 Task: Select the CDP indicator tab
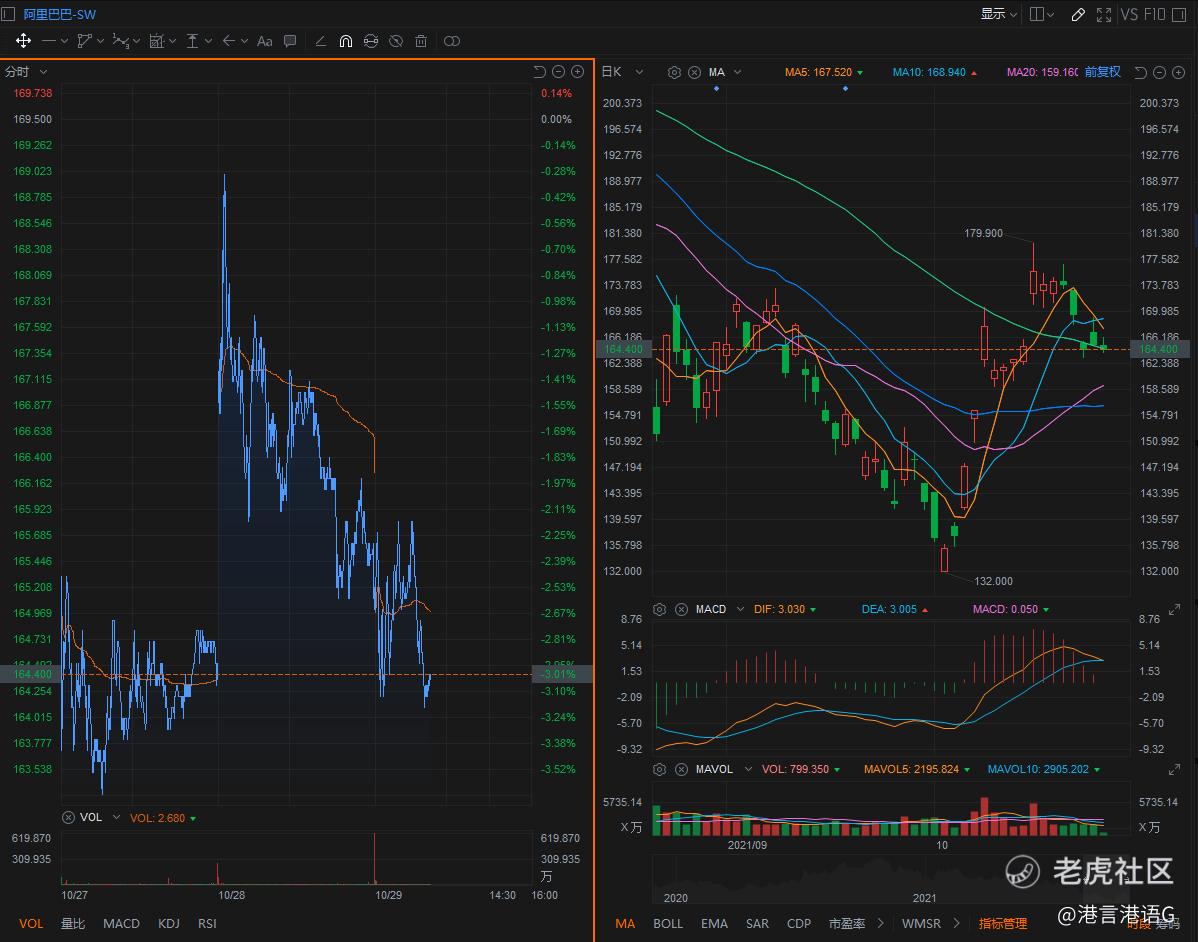pos(799,924)
